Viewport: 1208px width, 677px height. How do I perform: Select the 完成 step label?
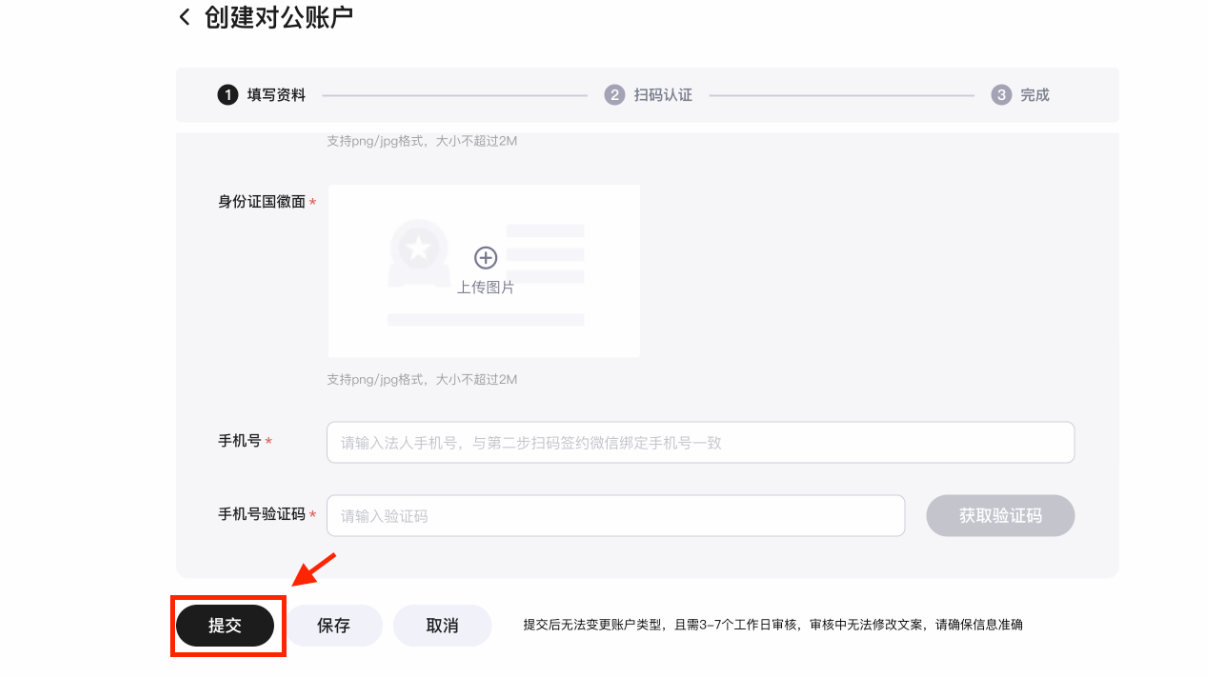pyautogui.click(x=1035, y=95)
